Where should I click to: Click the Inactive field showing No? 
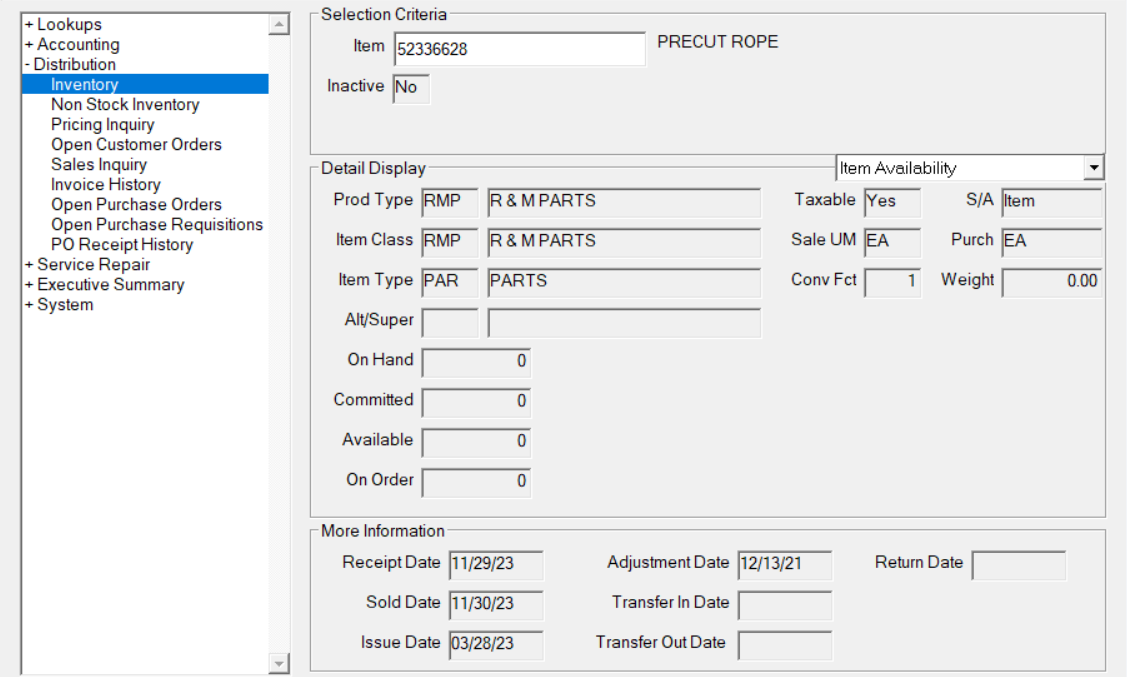click(x=411, y=88)
